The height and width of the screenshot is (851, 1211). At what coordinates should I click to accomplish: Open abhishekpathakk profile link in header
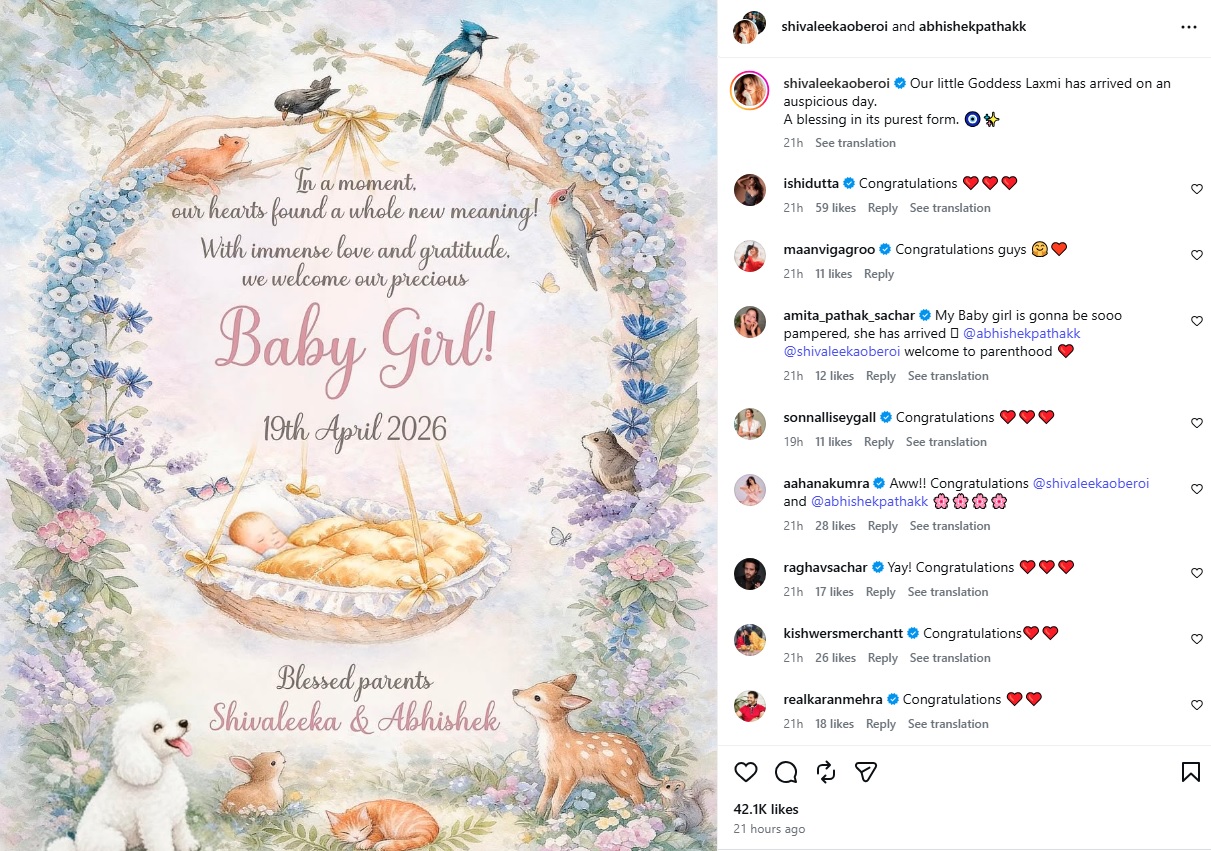972,27
